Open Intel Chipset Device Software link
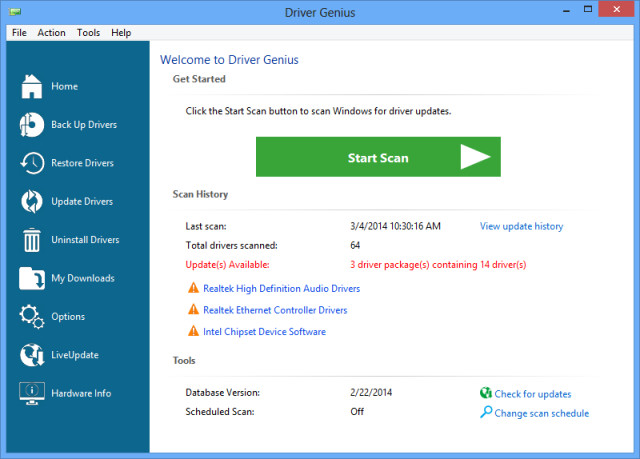Image resolution: width=640 pixels, height=459 pixels. (x=264, y=332)
